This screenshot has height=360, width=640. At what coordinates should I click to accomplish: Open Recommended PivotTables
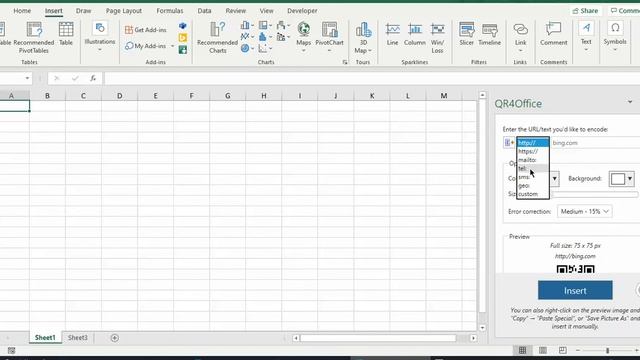click(x=34, y=38)
